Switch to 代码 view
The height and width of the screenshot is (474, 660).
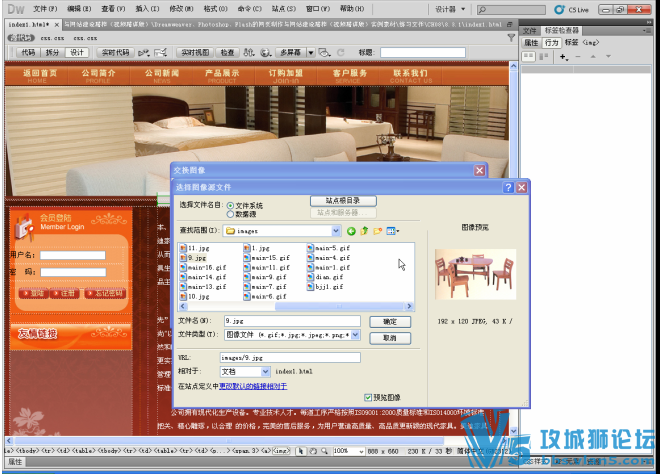[28, 53]
